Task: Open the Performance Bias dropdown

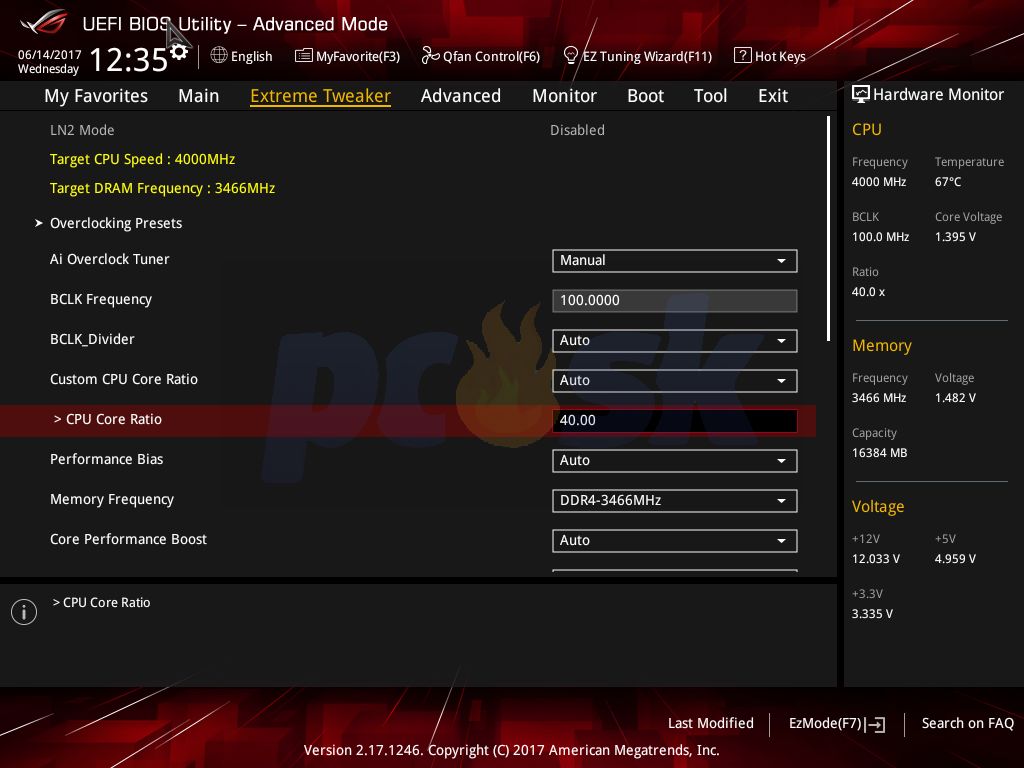Action: click(x=674, y=460)
